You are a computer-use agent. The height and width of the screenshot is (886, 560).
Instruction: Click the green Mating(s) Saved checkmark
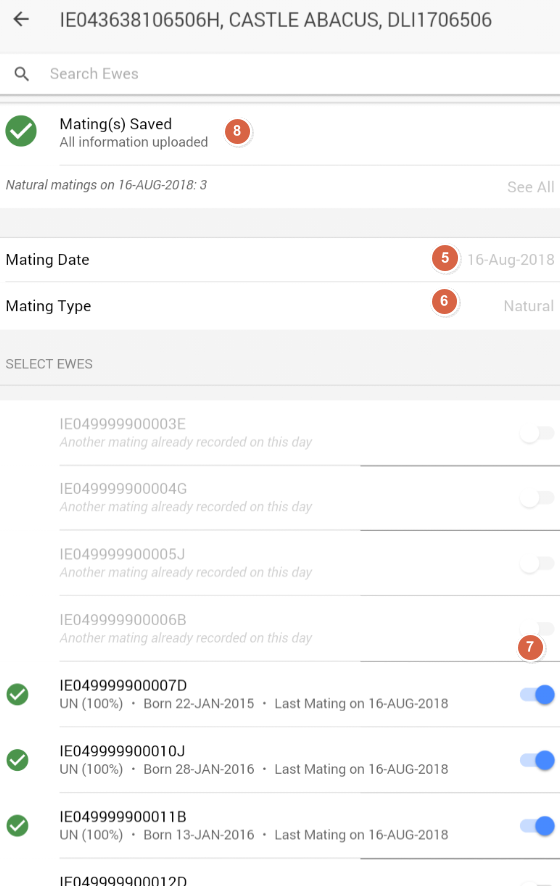tap(21, 131)
